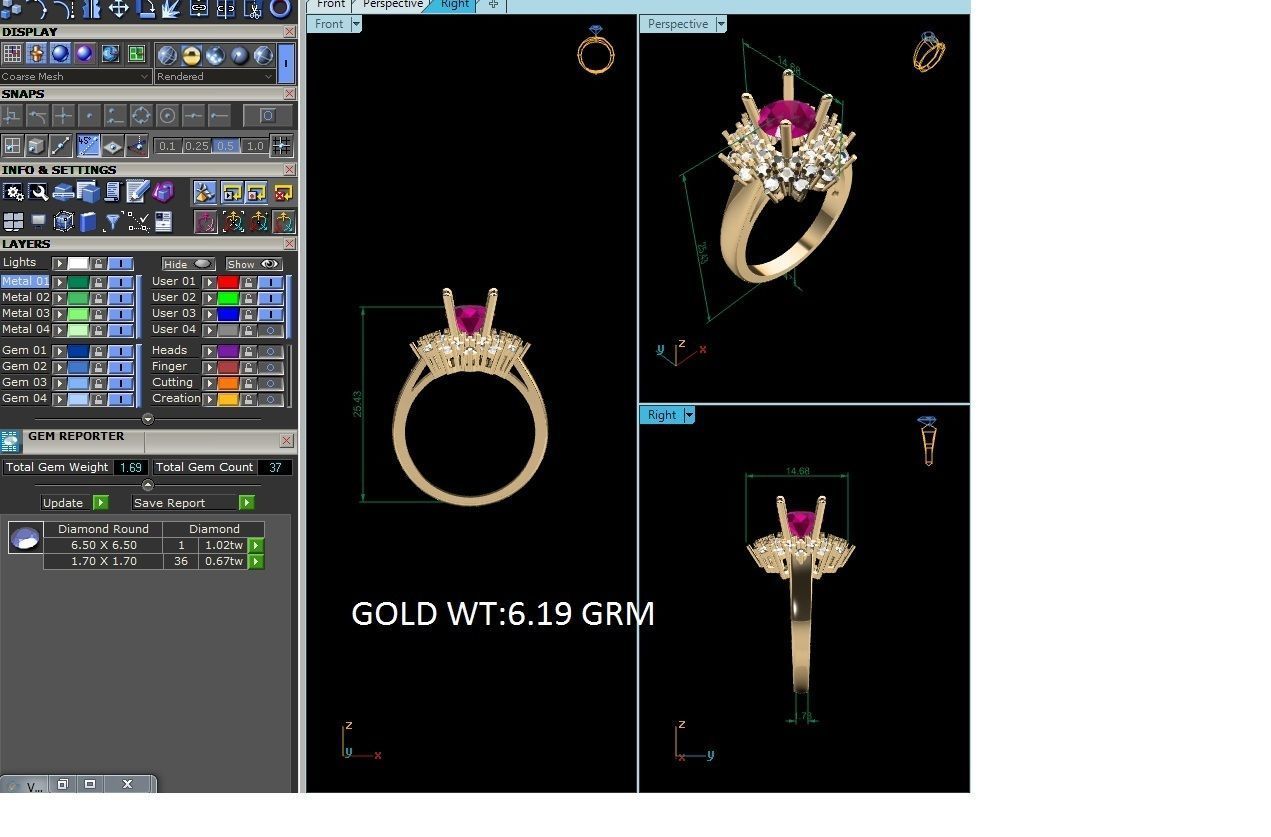Screen dimensions: 1271x837
Task: Click the Show layers button
Action: (x=253, y=264)
